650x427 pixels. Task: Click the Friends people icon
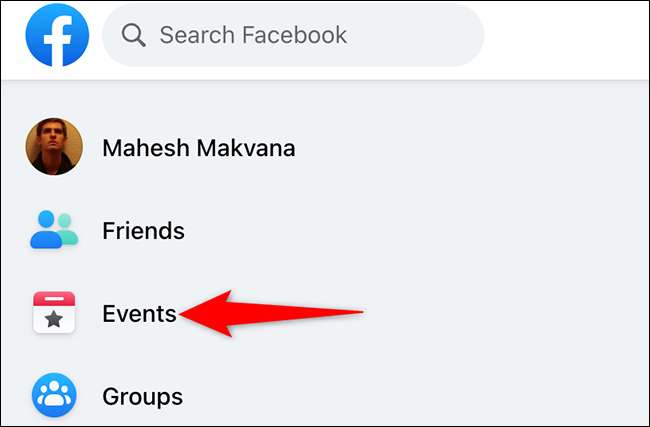52,231
